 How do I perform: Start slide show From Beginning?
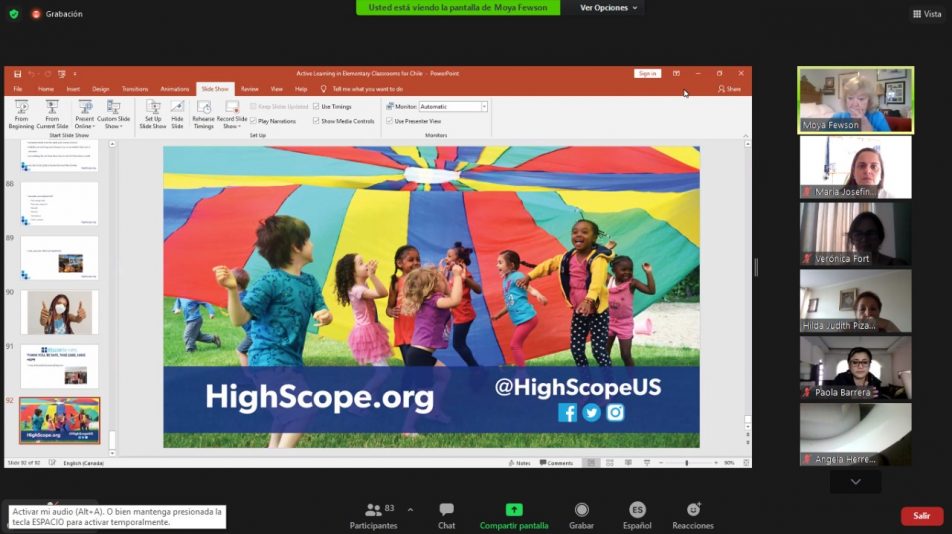[21, 115]
